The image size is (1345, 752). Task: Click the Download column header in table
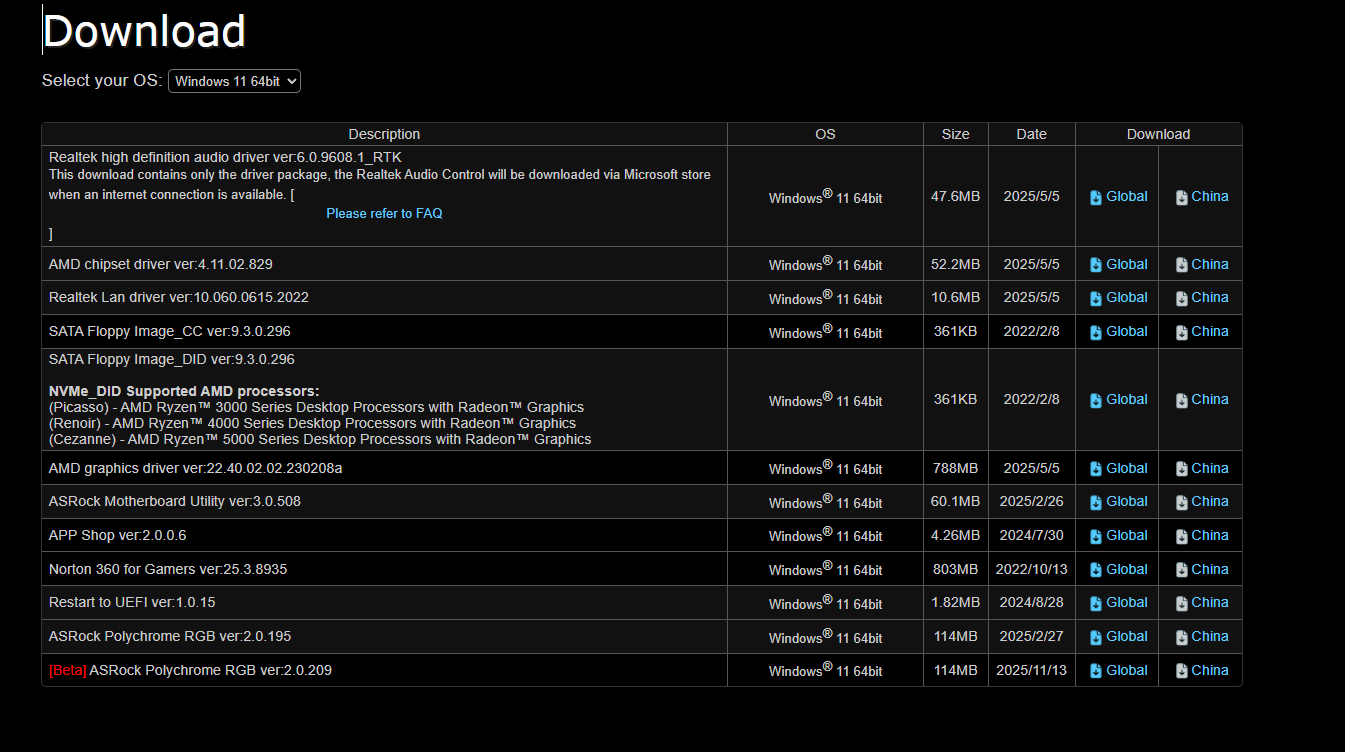pyautogui.click(x=1159, y=134)
